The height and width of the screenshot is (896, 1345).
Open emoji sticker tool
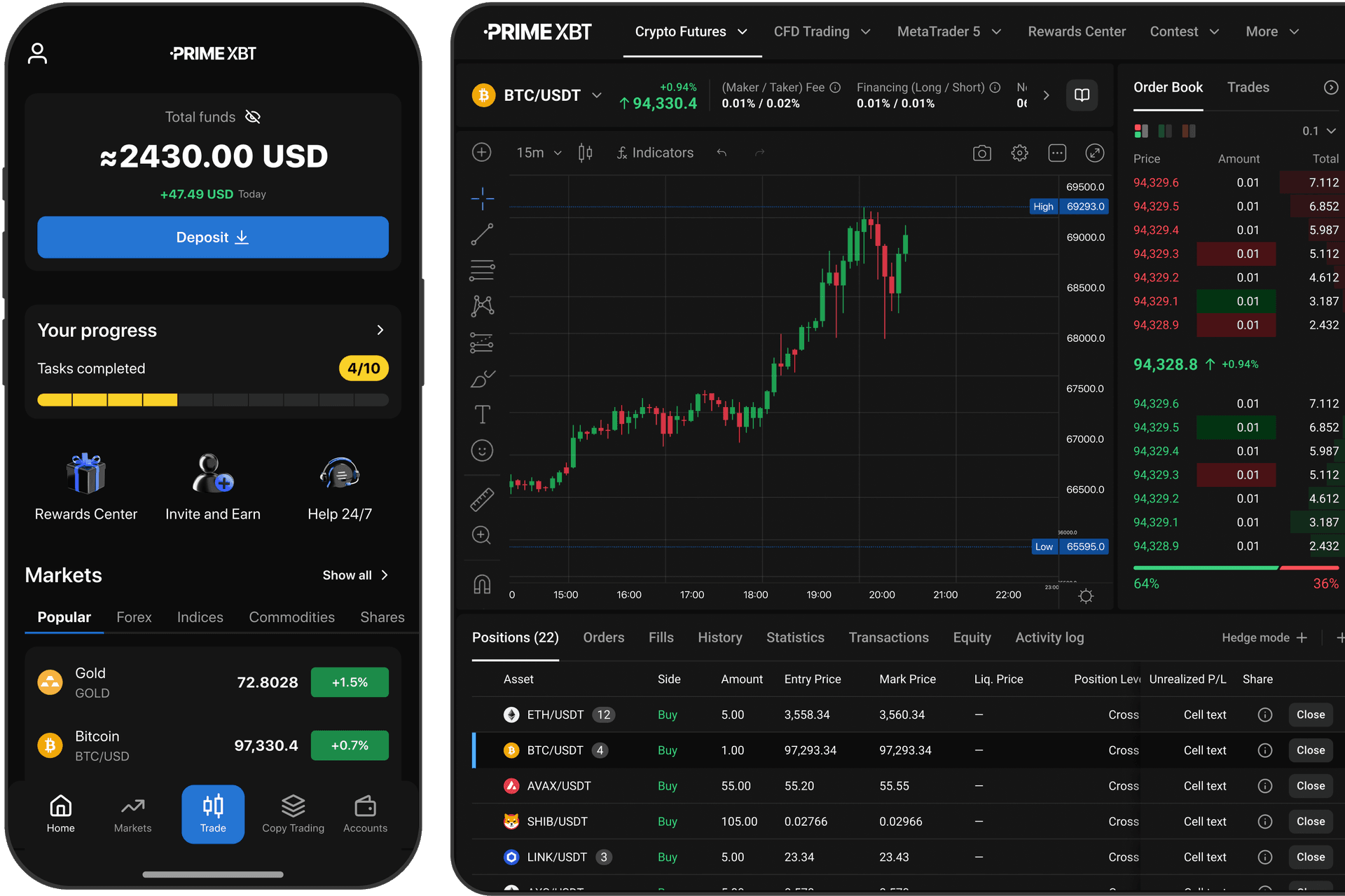(482, 450)
